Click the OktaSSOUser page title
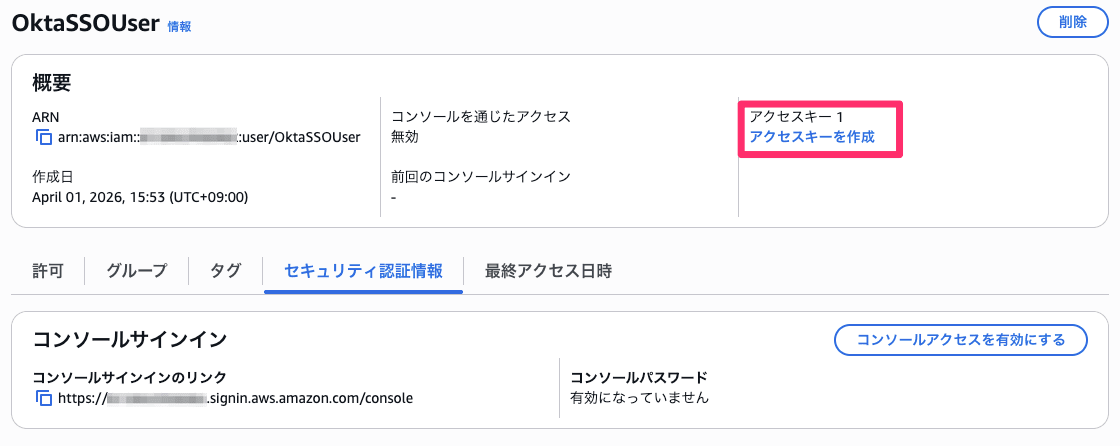1120x446 pixels. click(85, 25)
